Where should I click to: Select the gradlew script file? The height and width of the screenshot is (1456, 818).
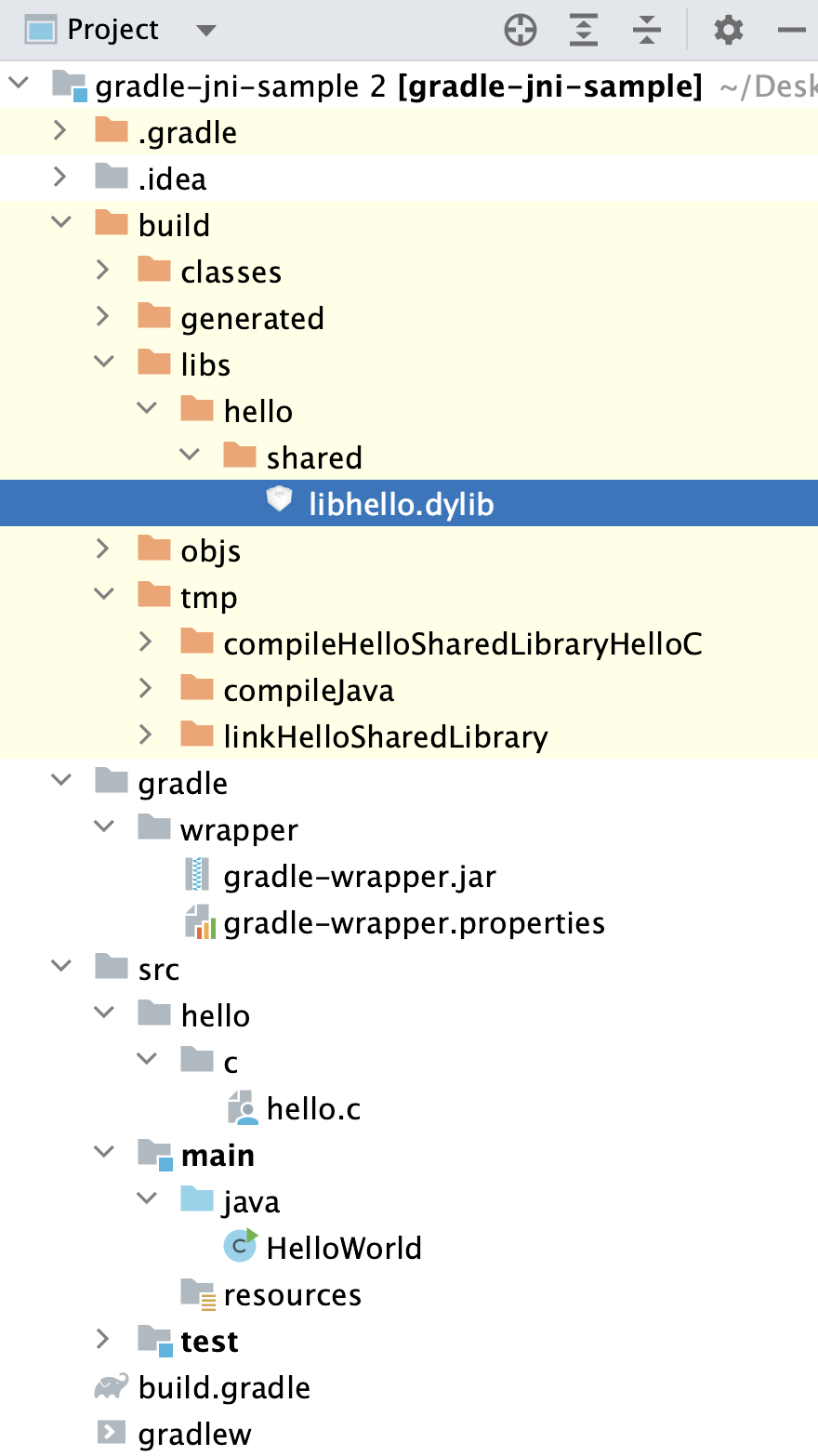195,1433
